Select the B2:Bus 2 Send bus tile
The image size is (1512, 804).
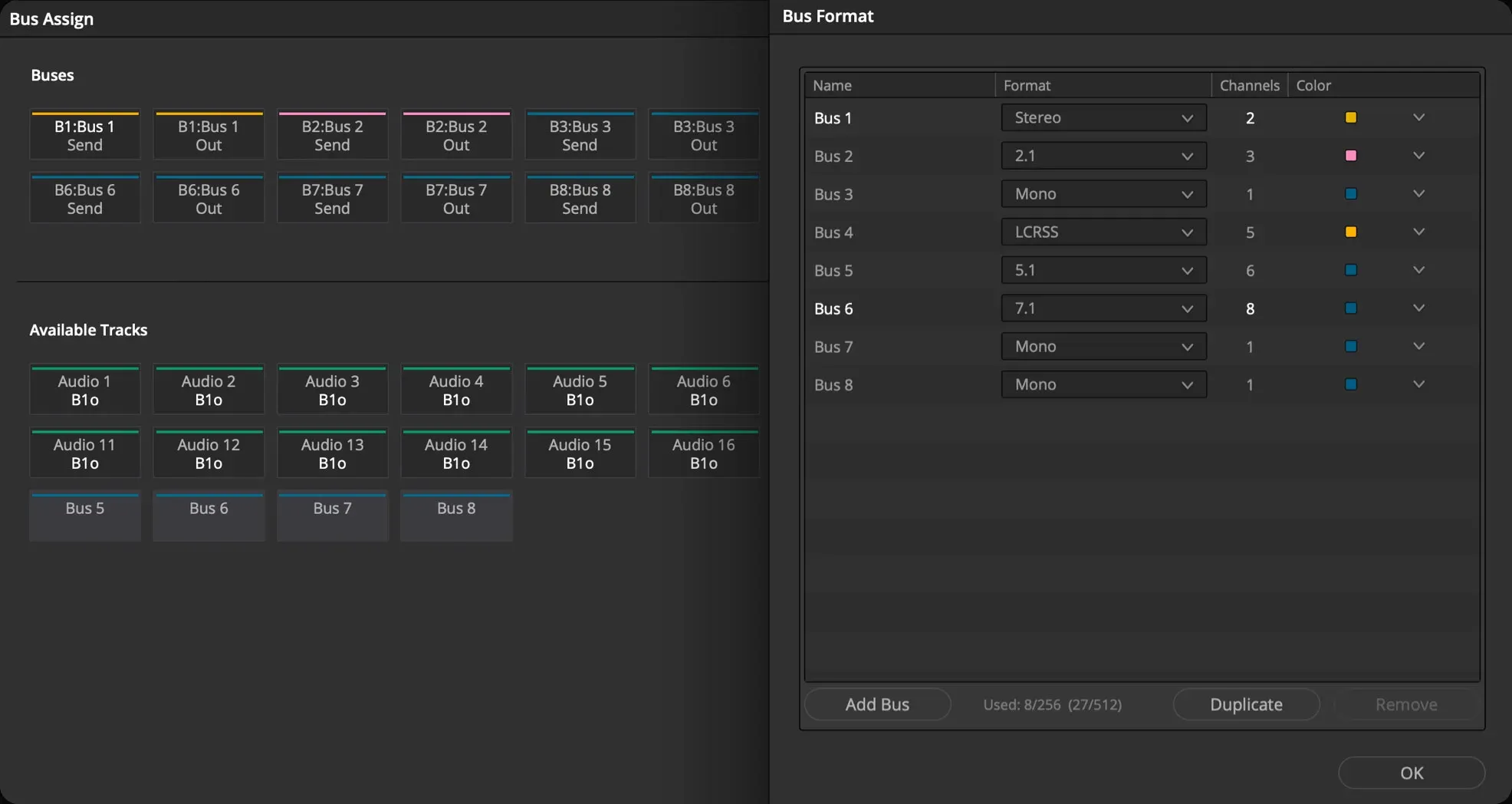pyautogui.click(x=332, y=135)
